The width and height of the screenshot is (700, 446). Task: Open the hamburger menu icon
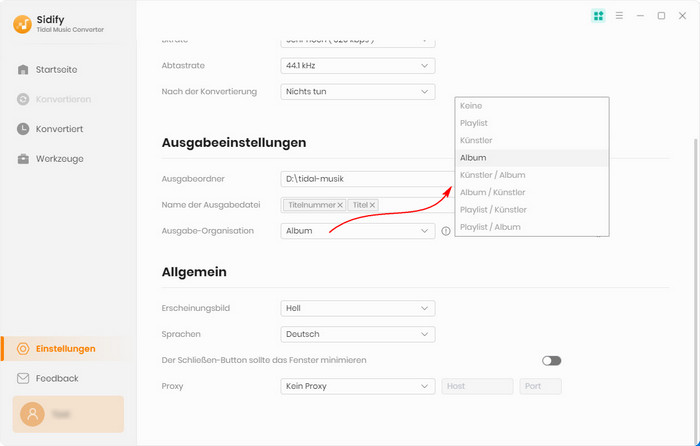pos(619,16)
